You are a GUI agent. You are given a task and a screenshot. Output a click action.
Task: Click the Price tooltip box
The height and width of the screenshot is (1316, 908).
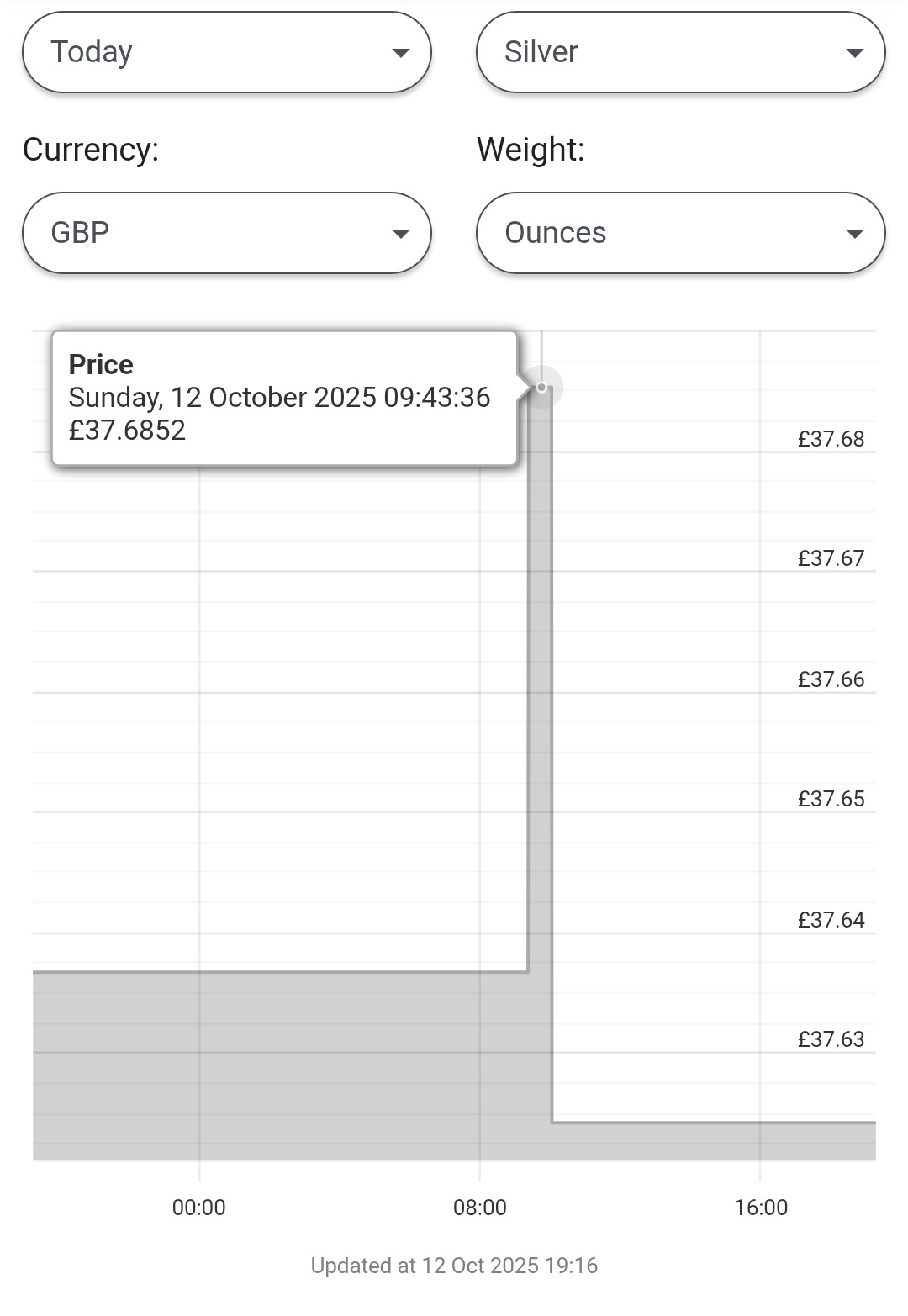click(x=284, y=398)
